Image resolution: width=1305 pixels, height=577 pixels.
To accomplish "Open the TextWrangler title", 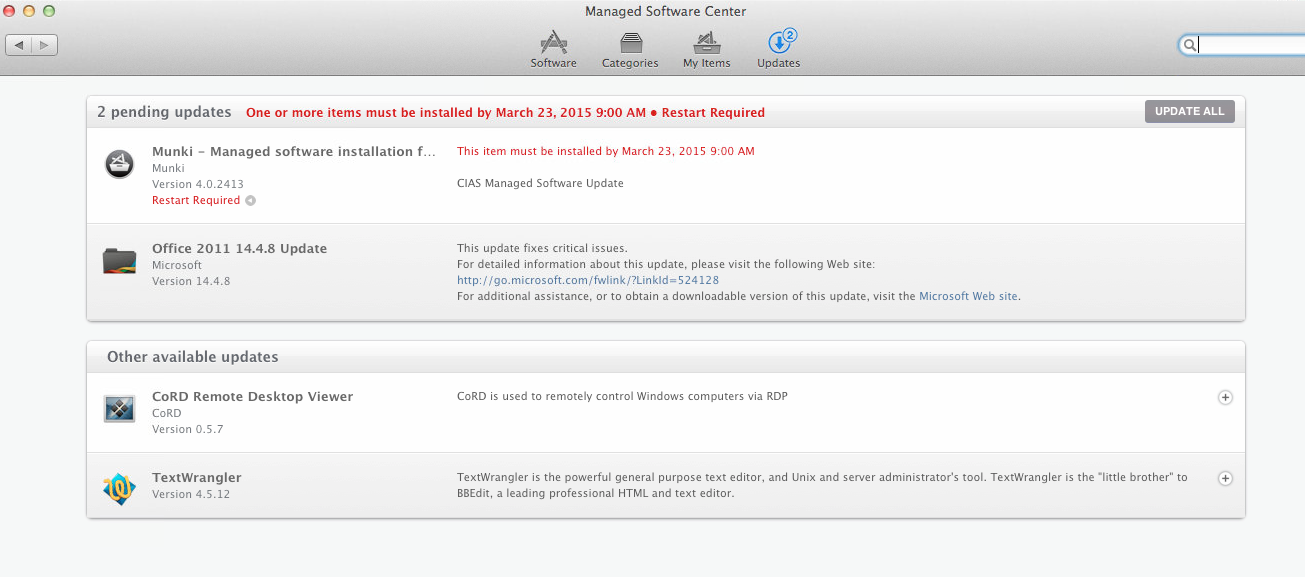I will click(197, 478).
